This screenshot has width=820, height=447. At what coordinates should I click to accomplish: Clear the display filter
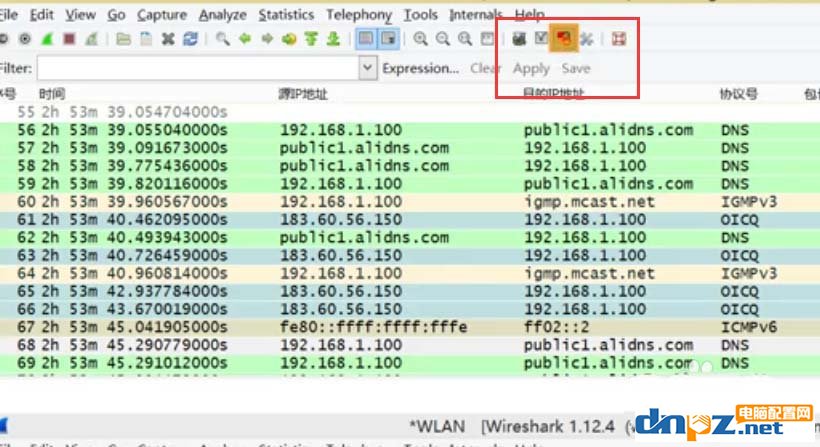485,68
